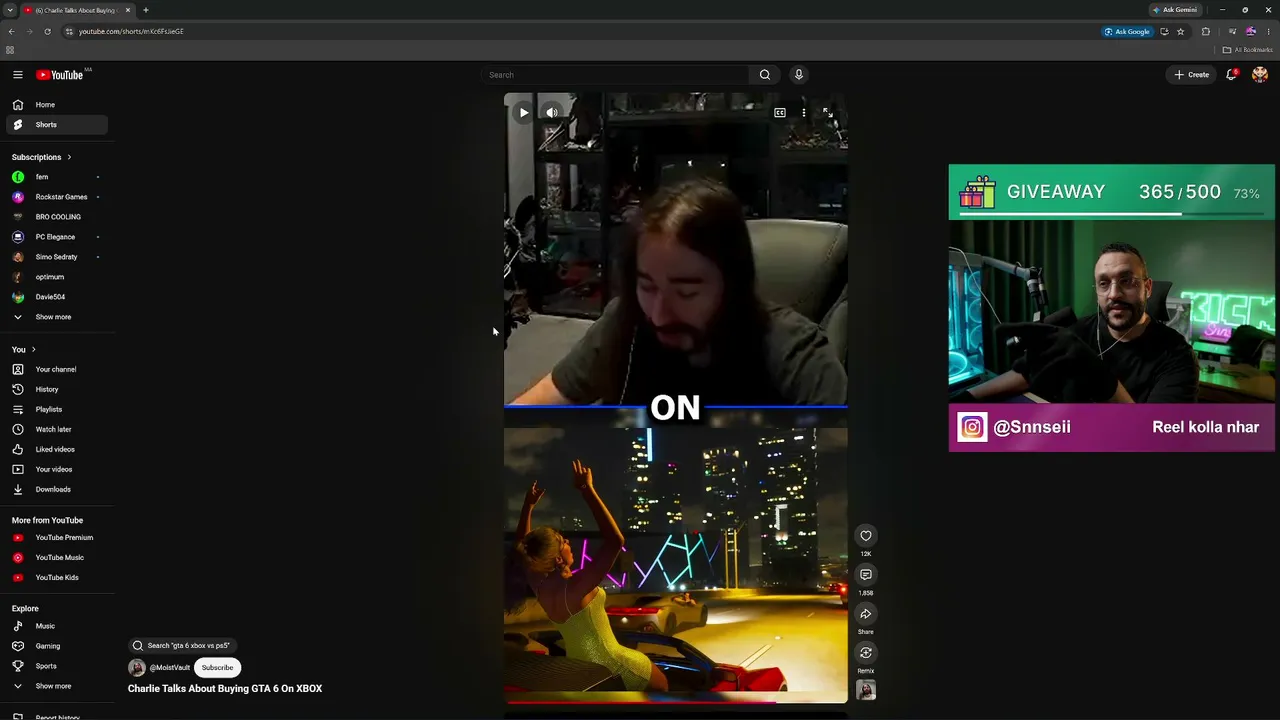The width and height of the screenshot is (1280, 720).
Task: Open watch History
Action: pos(57,390)
